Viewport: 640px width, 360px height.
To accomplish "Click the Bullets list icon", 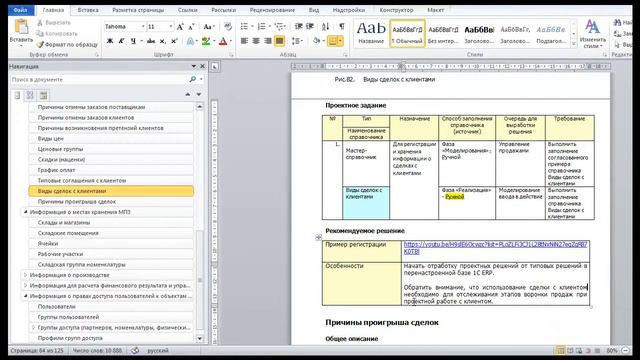I will [244, 27].
